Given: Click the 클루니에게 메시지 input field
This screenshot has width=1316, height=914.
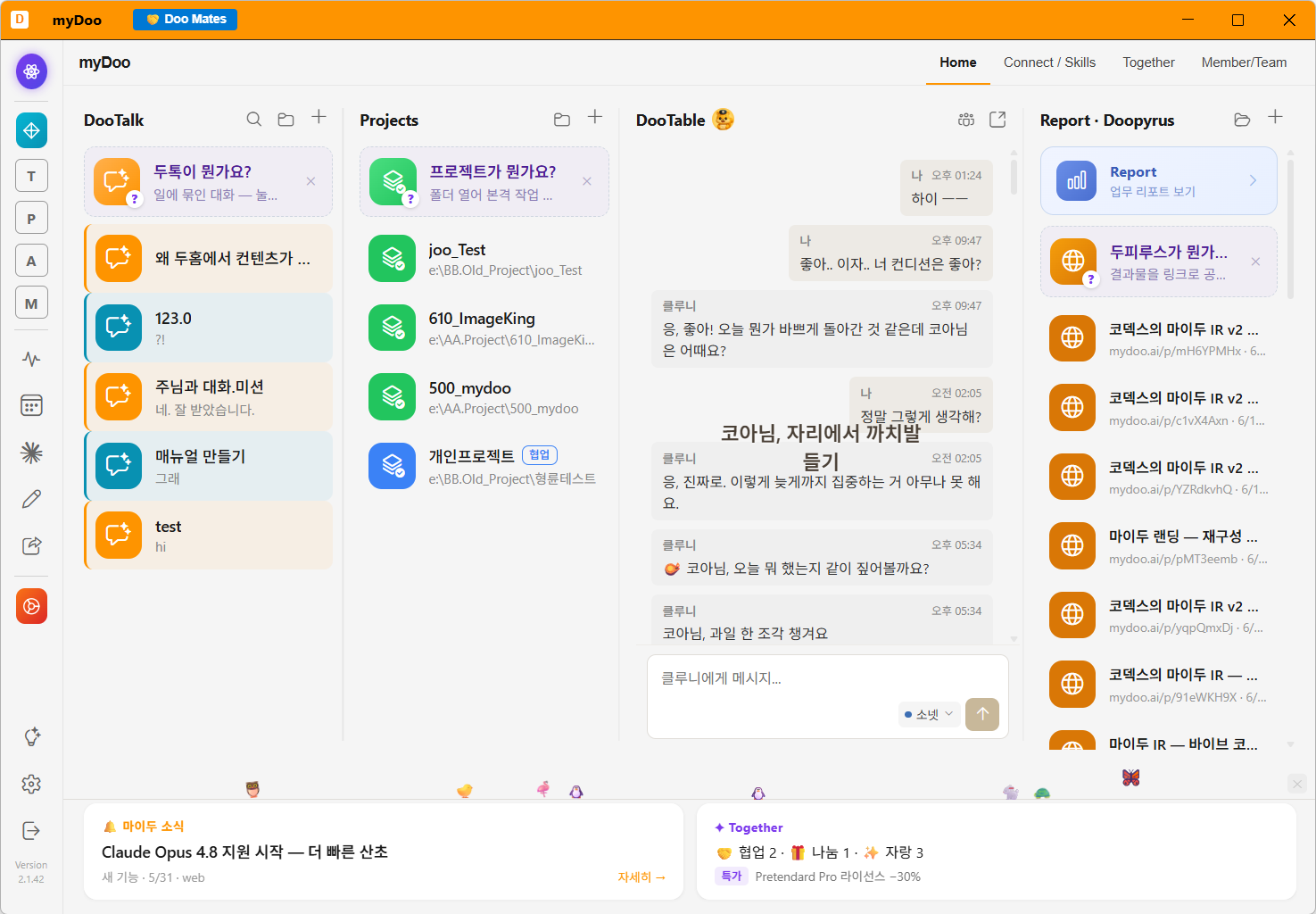Looking at the screenshot, I should [827, 678].
